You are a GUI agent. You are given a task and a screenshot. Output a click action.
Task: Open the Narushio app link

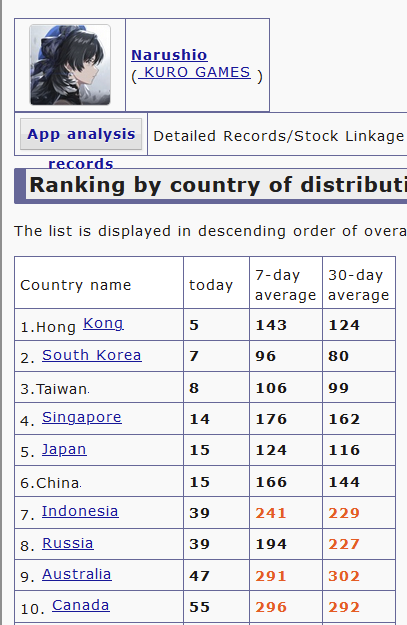[x=169, y=55]
